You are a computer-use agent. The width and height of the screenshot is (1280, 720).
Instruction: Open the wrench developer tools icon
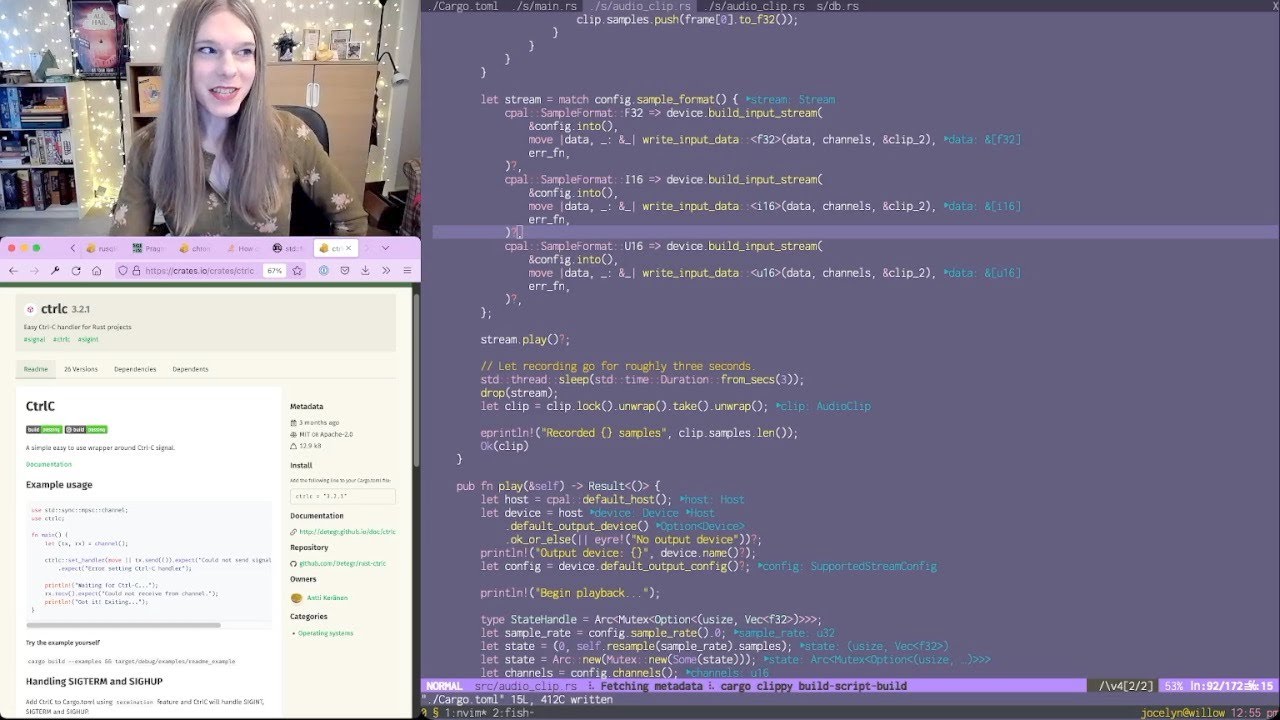(x=54, y=270)
